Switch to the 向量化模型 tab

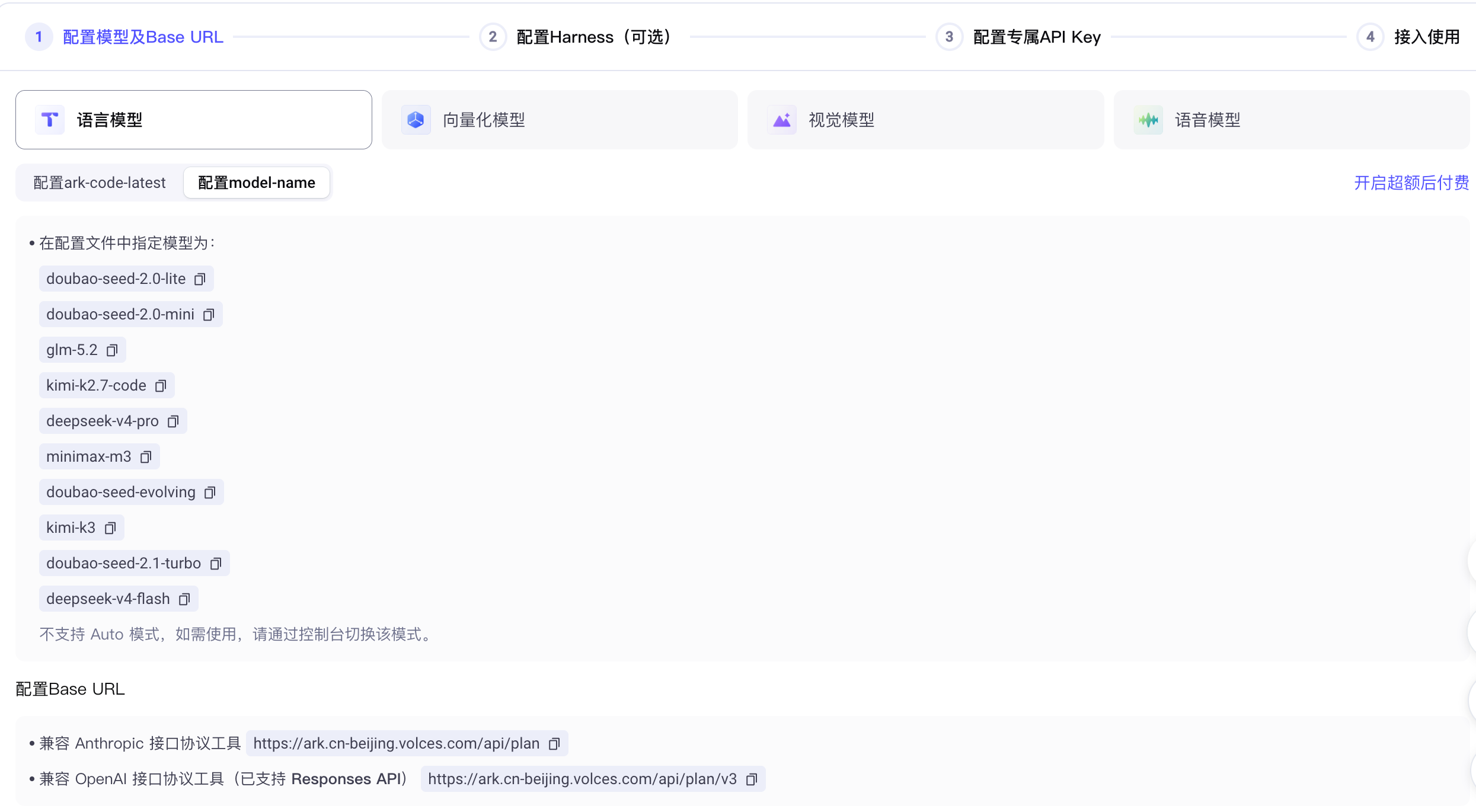click(x=560, y=120)
